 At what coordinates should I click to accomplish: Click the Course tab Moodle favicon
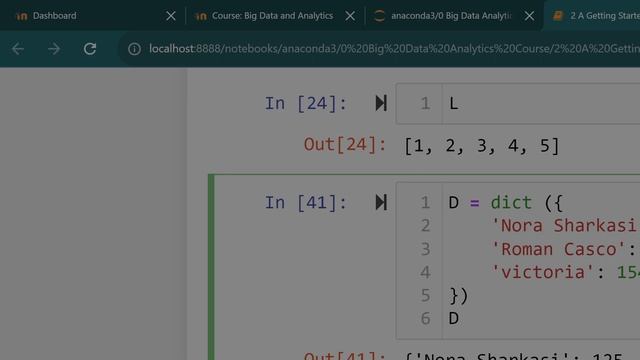point(201,16)
